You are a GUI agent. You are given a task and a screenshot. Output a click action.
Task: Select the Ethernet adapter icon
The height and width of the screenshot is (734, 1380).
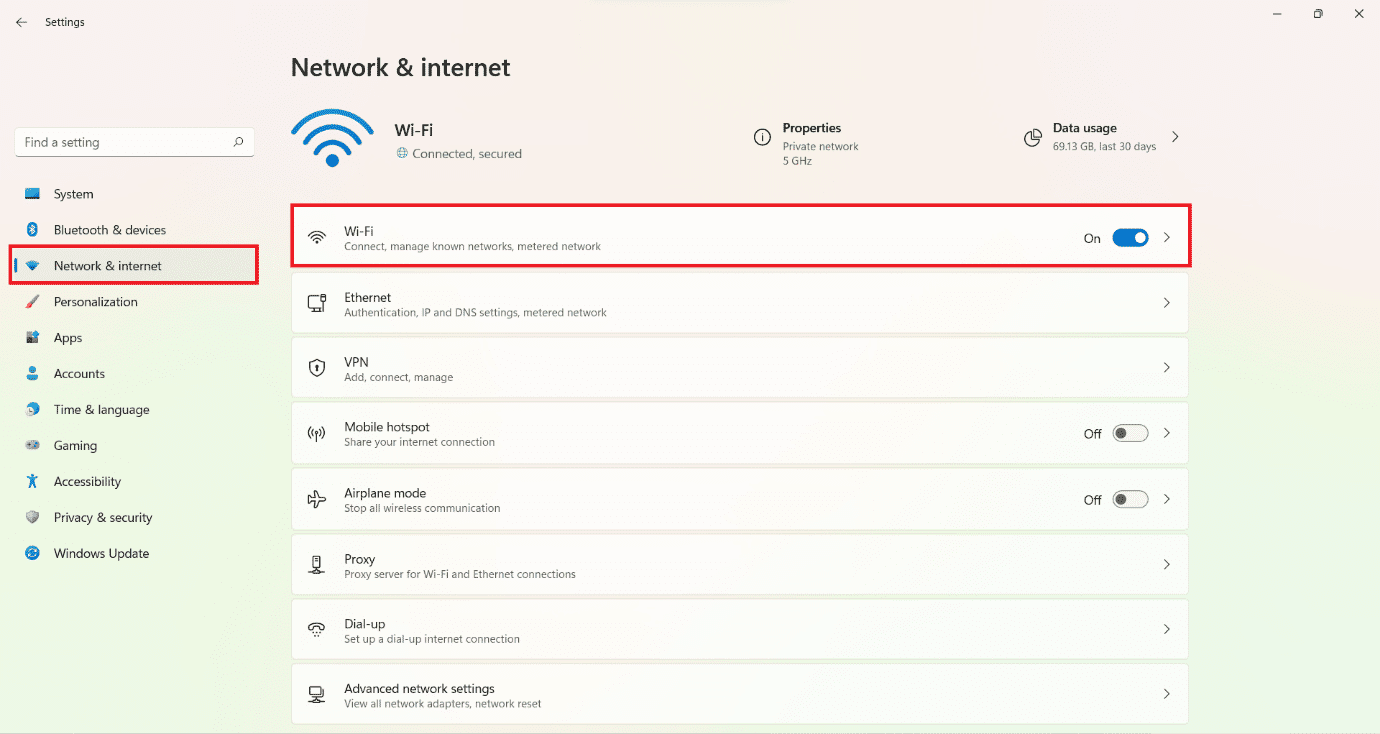click(317, 303)
